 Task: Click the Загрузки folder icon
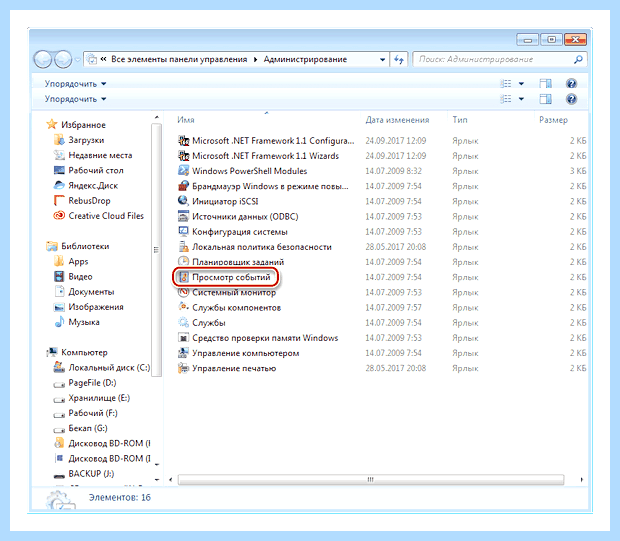59,140
